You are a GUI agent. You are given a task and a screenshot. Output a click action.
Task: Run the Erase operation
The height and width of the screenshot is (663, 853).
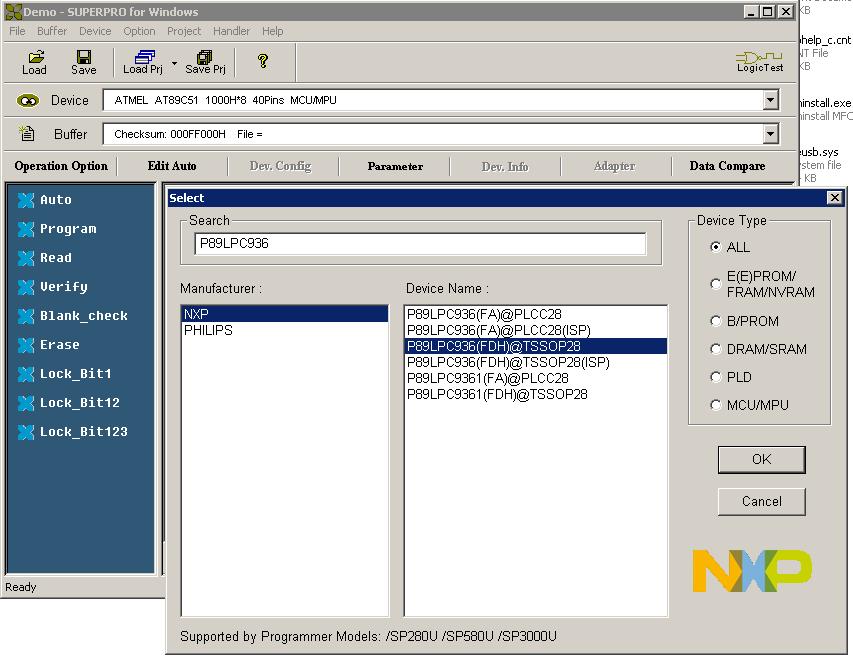pos(48,345)
